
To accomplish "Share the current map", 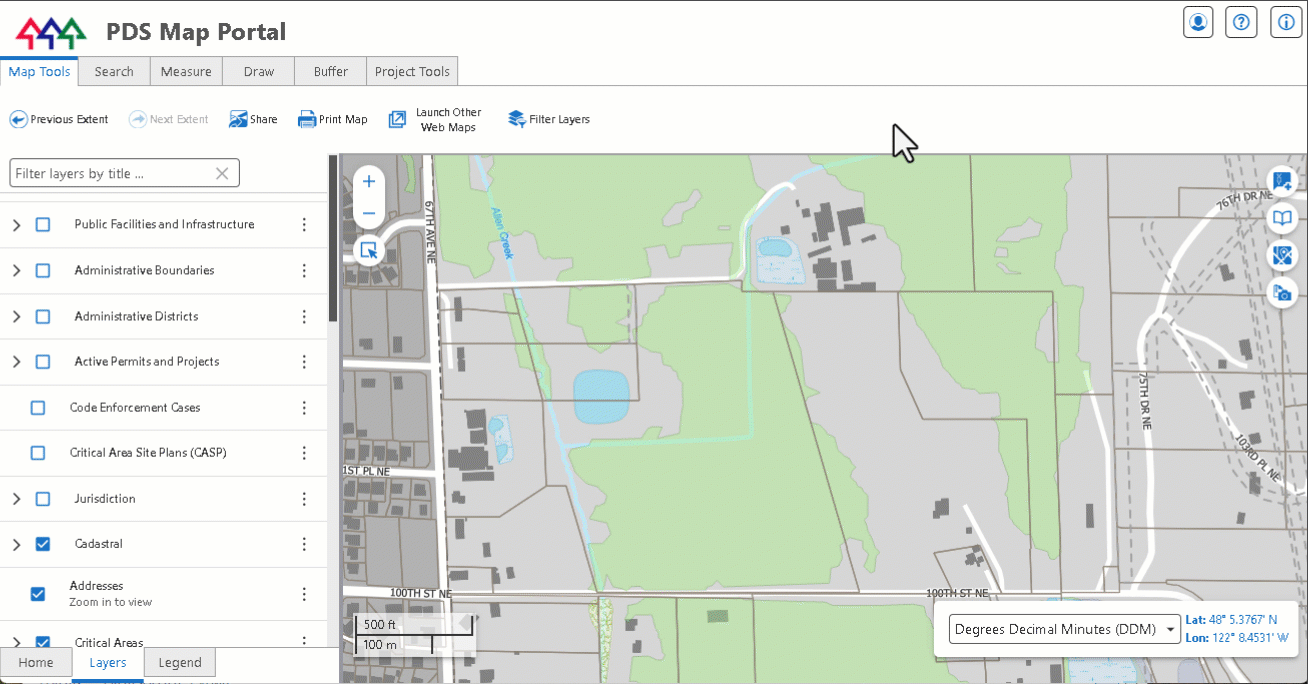I will pos(253,119).
